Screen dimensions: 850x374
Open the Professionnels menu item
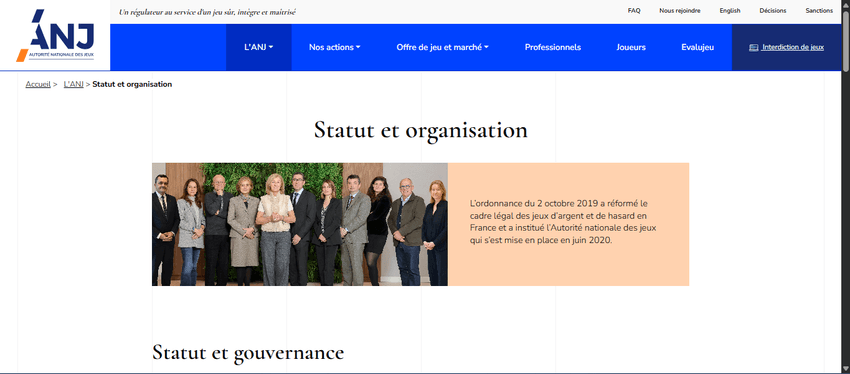552,47
